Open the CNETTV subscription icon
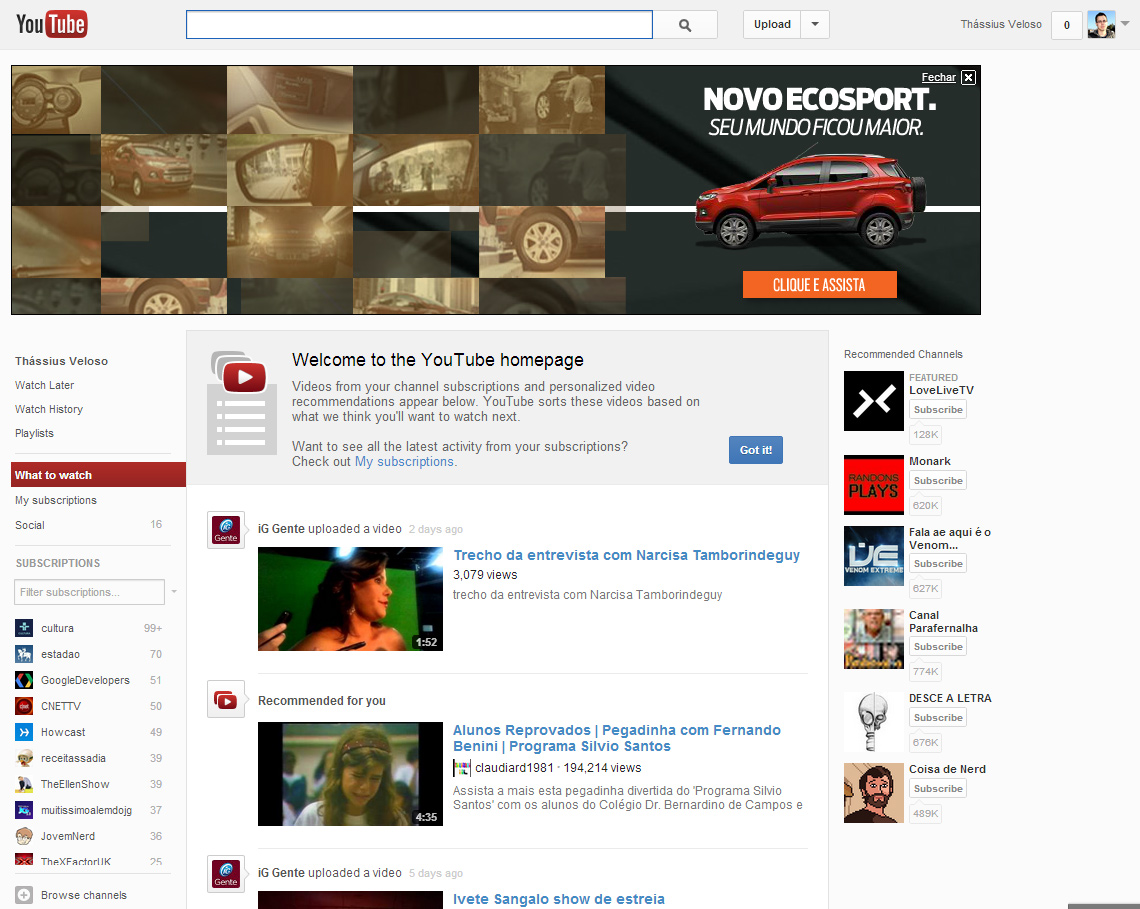This screenshot has width=1140, height=909. click(24, 706)
